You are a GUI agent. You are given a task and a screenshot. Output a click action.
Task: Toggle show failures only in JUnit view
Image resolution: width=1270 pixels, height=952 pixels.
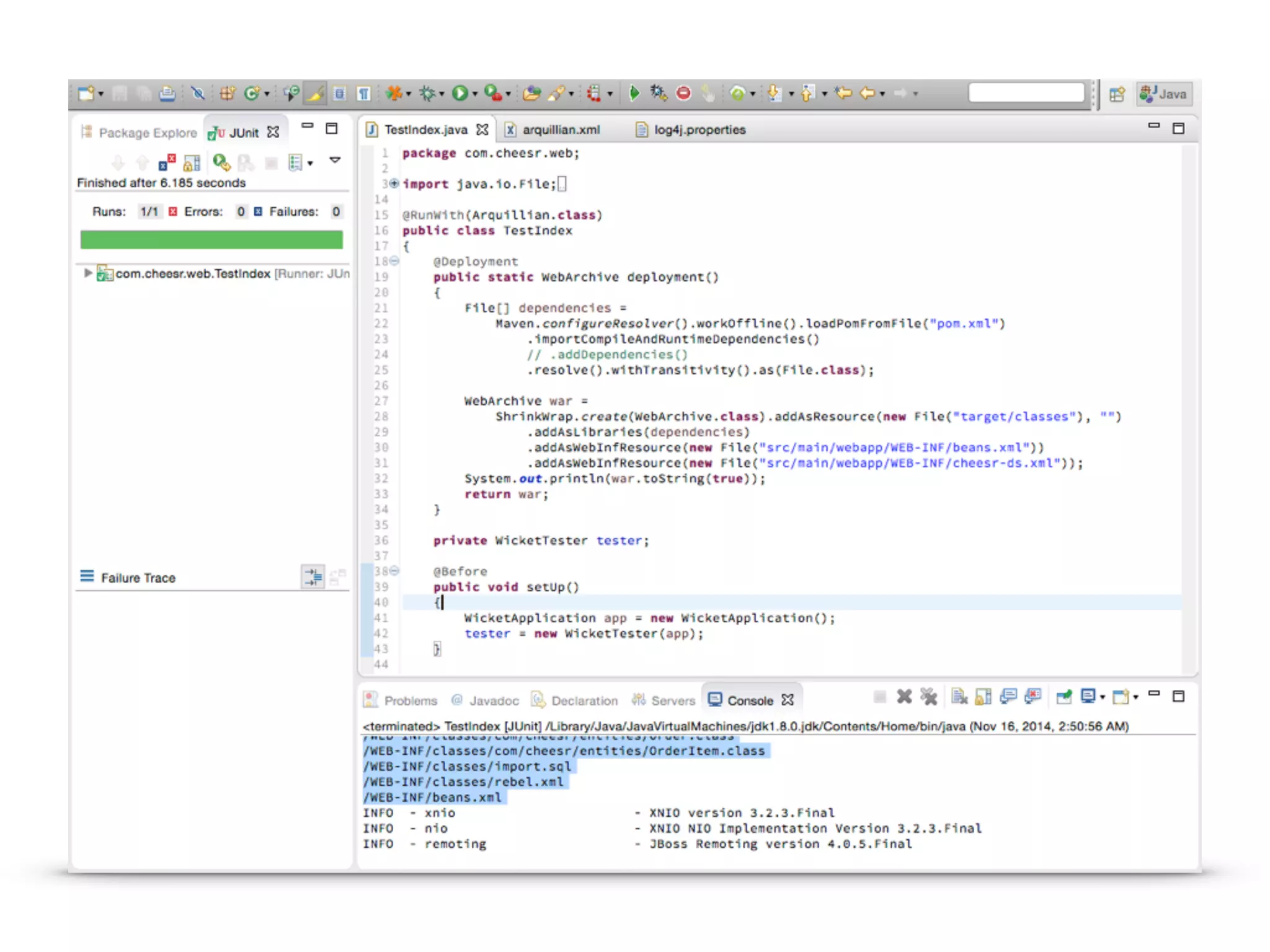point(167,163)
